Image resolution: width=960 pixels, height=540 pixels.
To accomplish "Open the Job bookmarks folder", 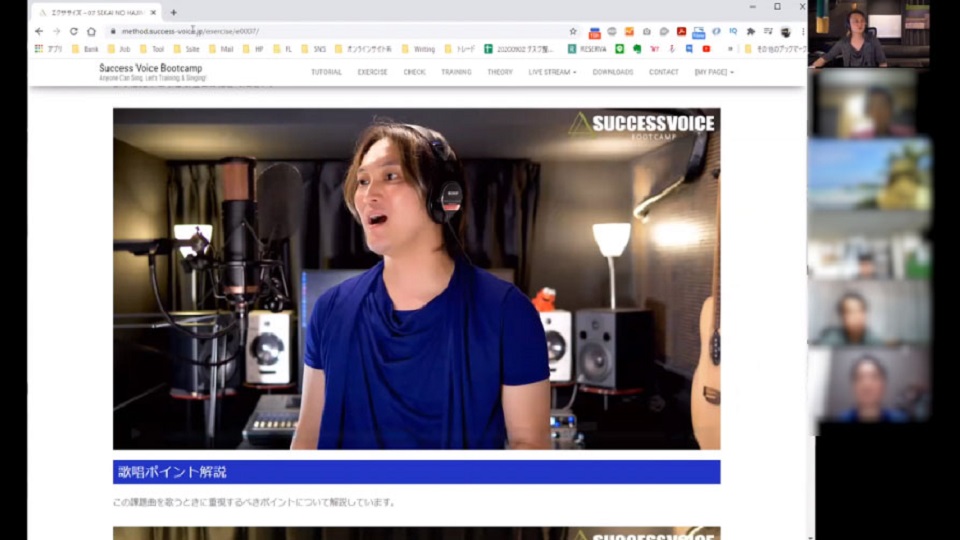I will tap(119, 49).
